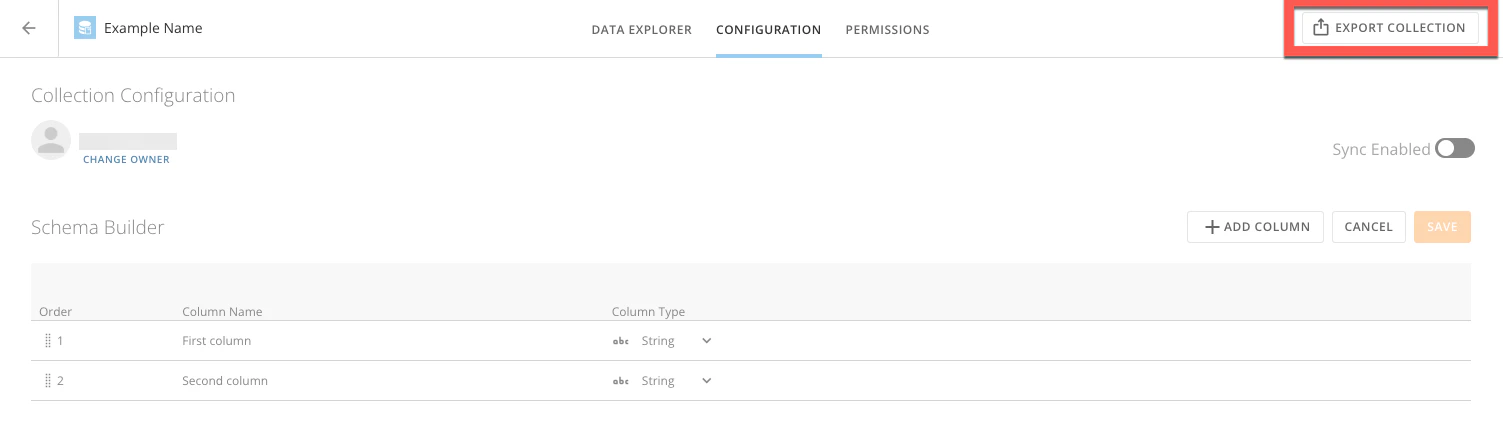Click the owner avatar icon
Screen dimensions: 1503x436
tap(51, 140)
